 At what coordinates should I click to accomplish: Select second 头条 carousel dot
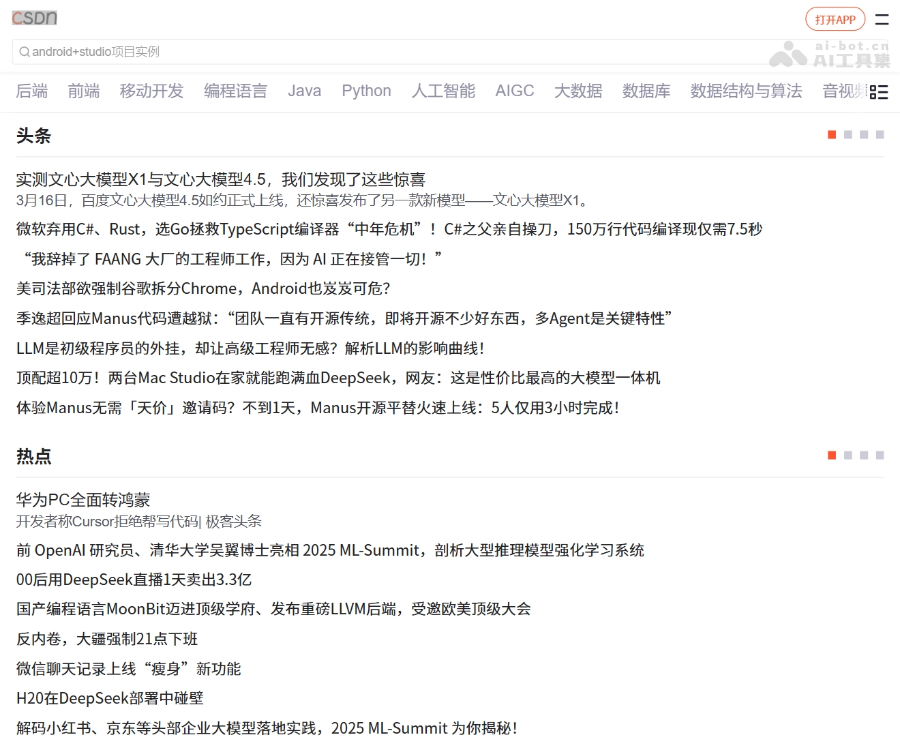click(848, 134)
